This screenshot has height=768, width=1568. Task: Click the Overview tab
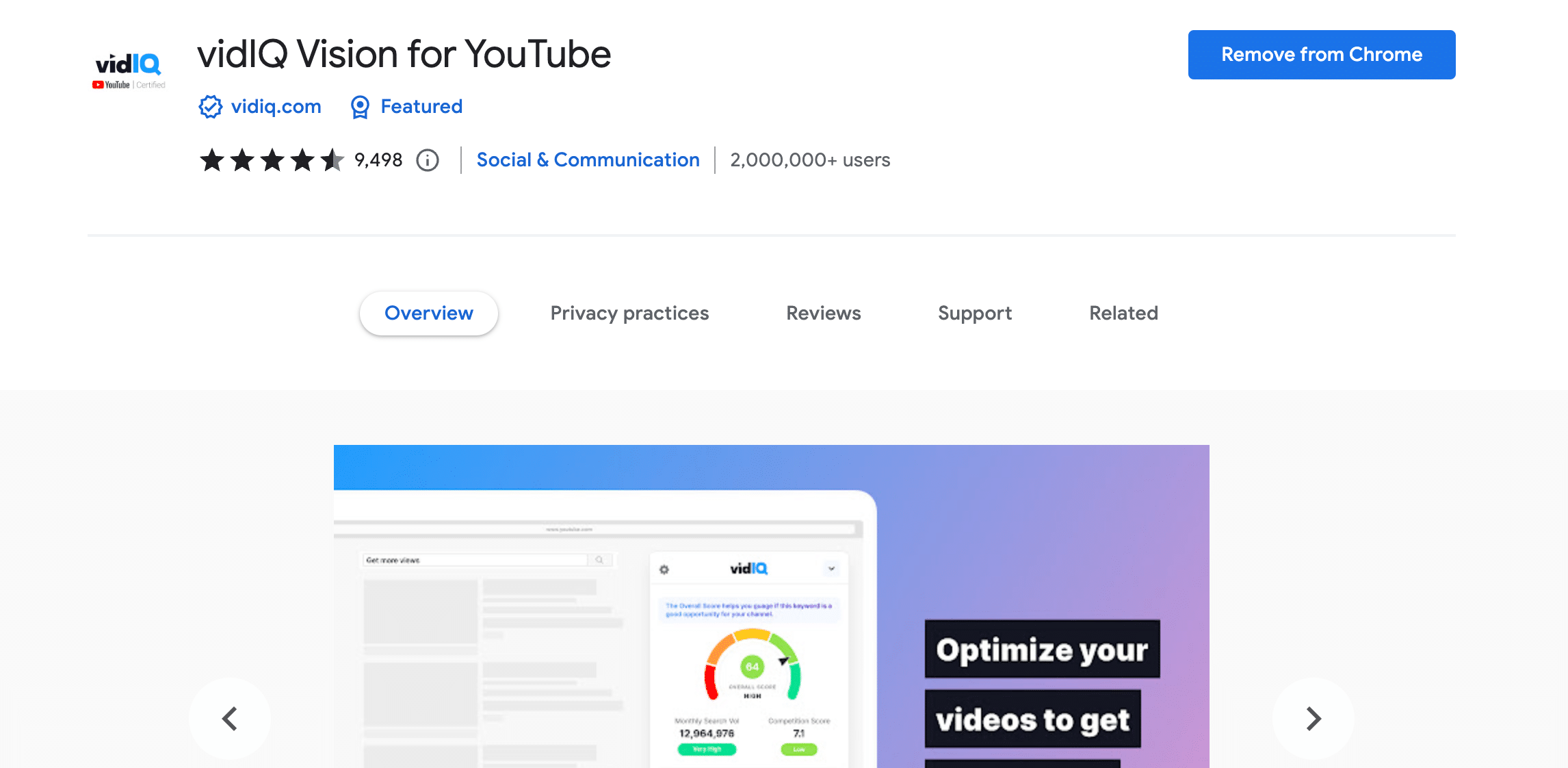coord(428,313)
